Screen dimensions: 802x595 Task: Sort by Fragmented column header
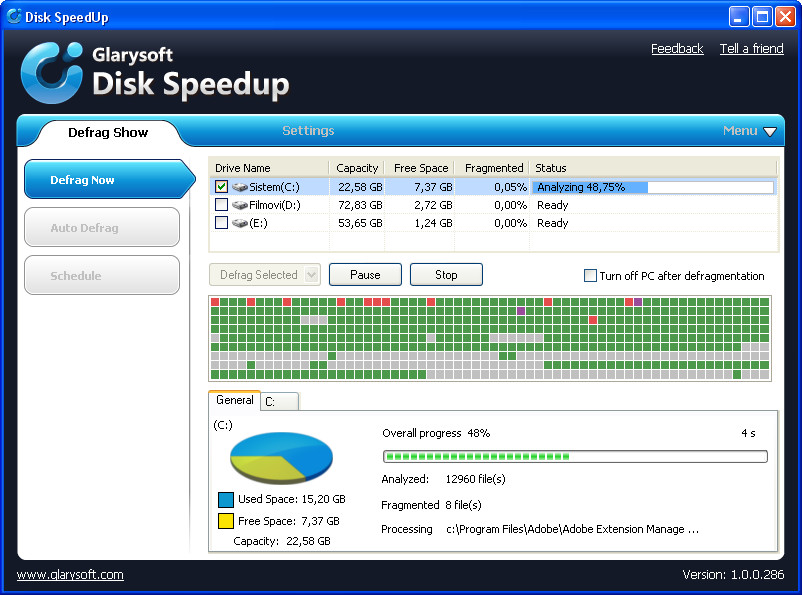pyautogui.click(x=494, y=168)
